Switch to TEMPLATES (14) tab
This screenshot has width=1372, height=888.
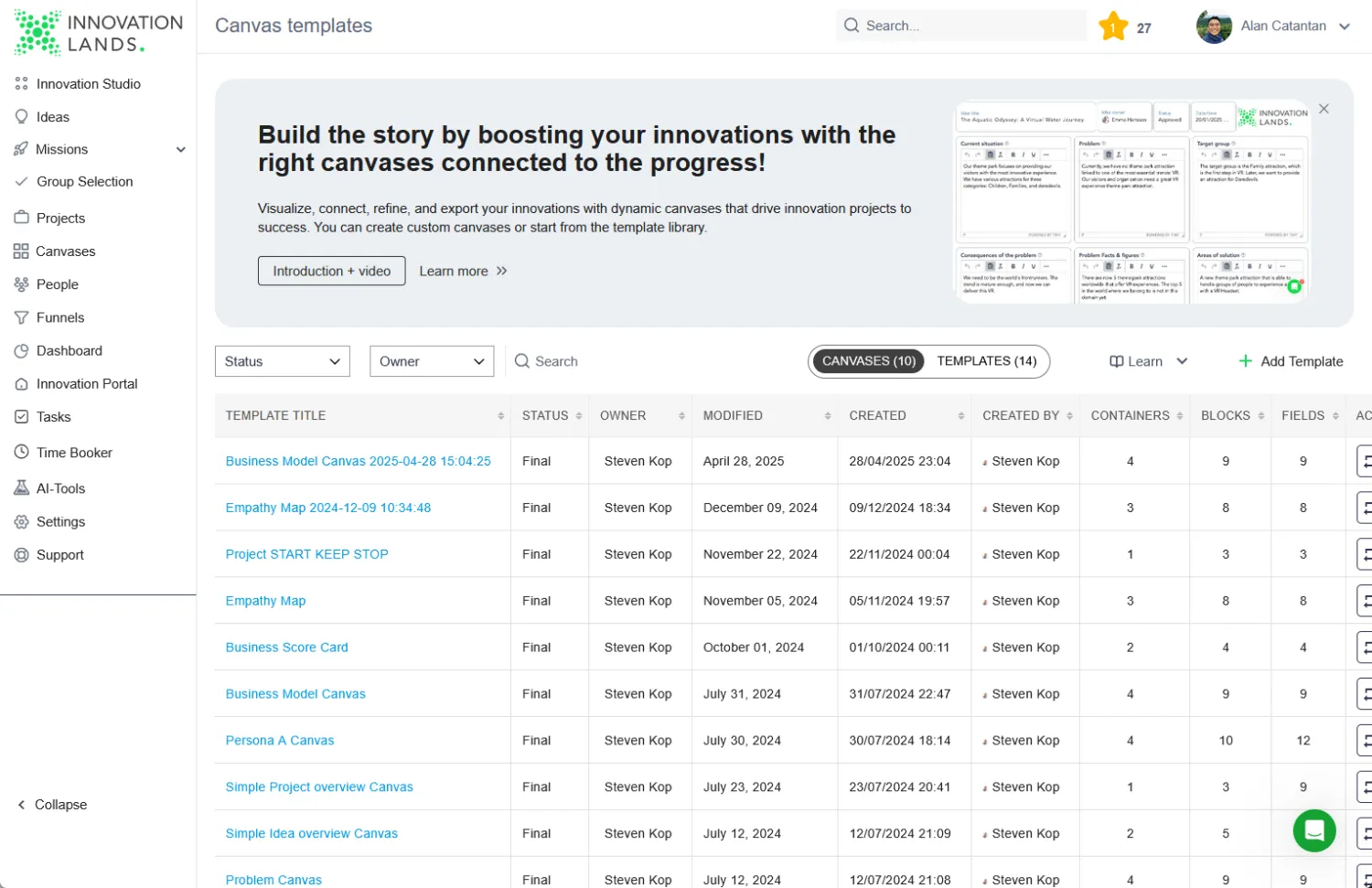(x=987, y=361)
